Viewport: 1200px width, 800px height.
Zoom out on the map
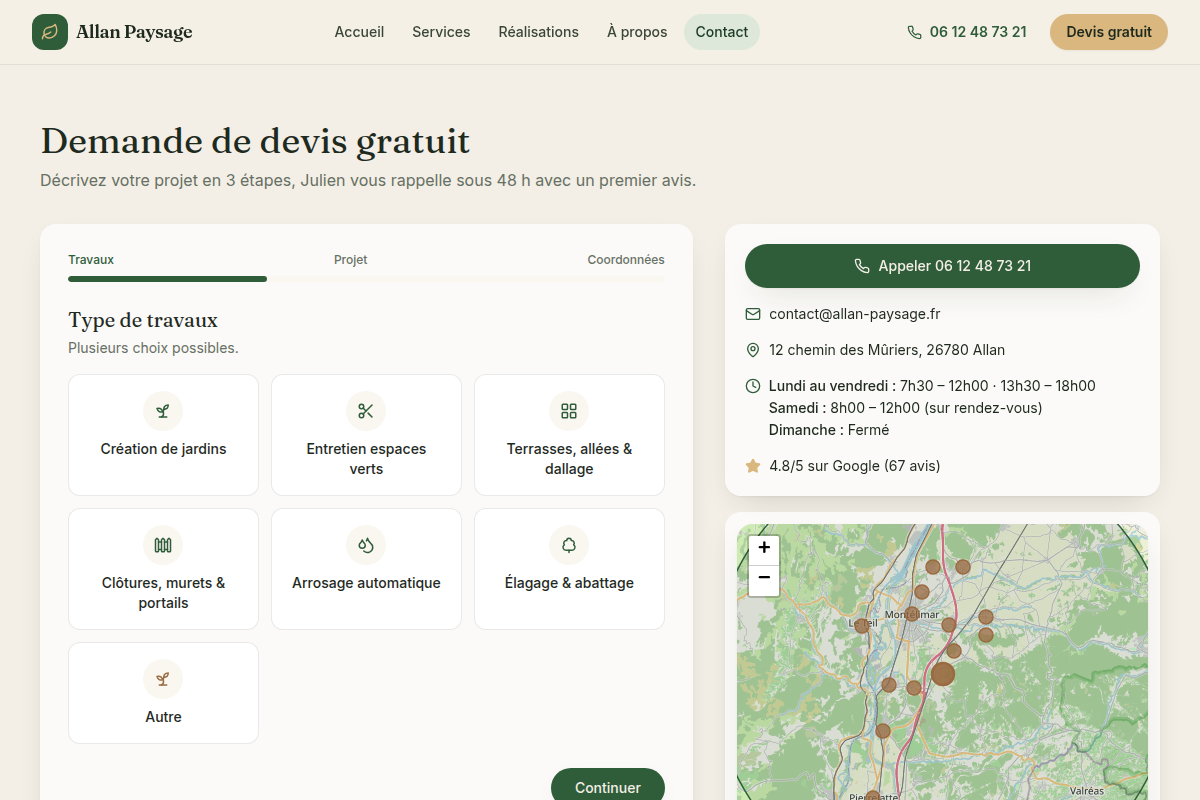(x=764, y=579)
